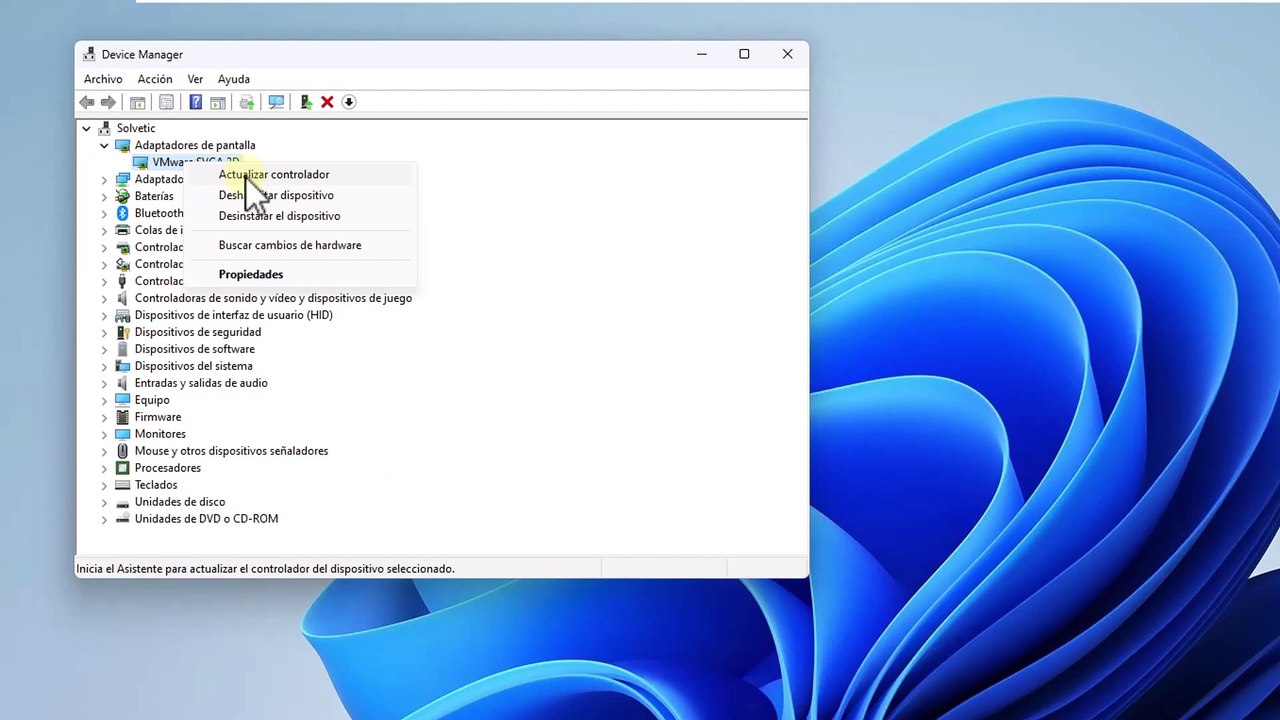Click the Scan for hardware changes monitor icon

point(277,102)
